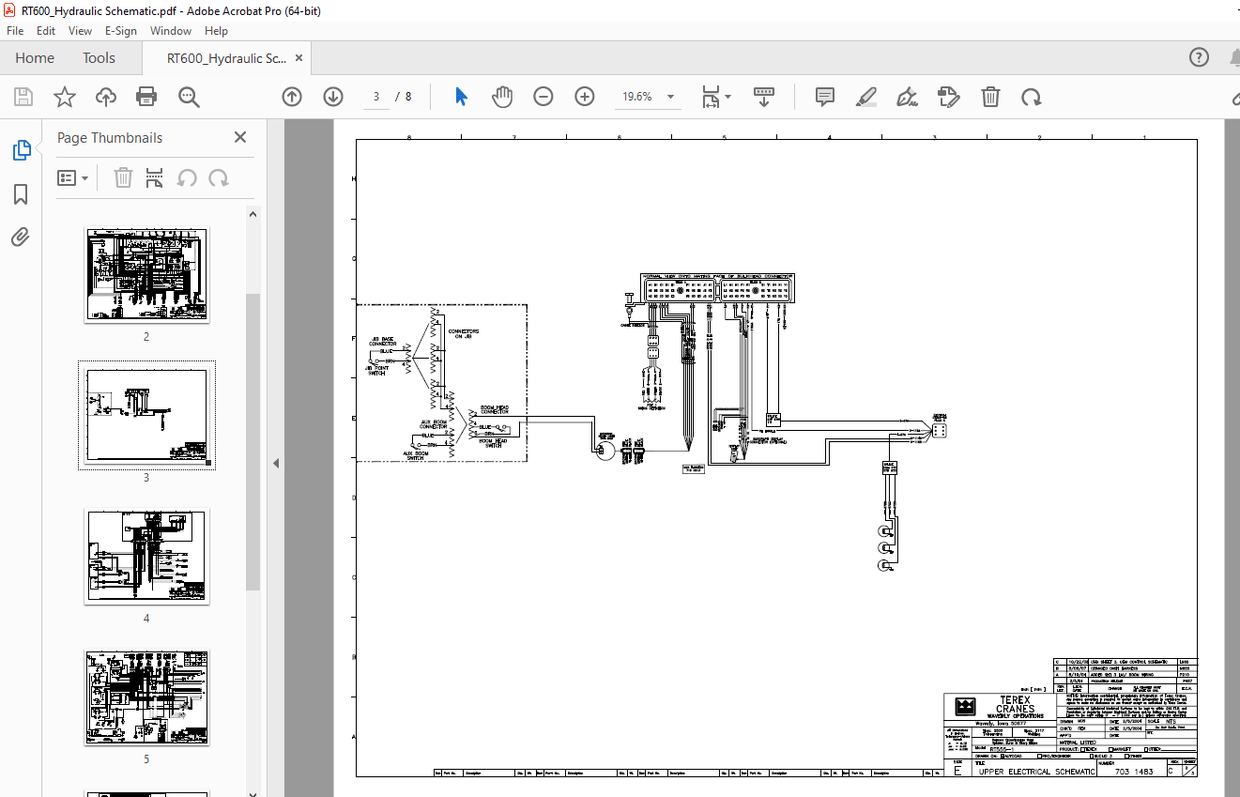The image size is (1240, 797).
Task: Select the page 4 thumbnail
Action: pos(146,557)
